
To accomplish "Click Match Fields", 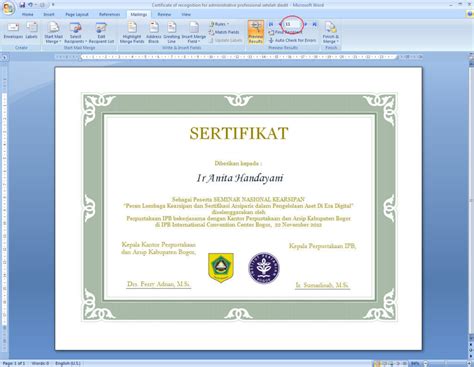I will [x=224, y=32].
